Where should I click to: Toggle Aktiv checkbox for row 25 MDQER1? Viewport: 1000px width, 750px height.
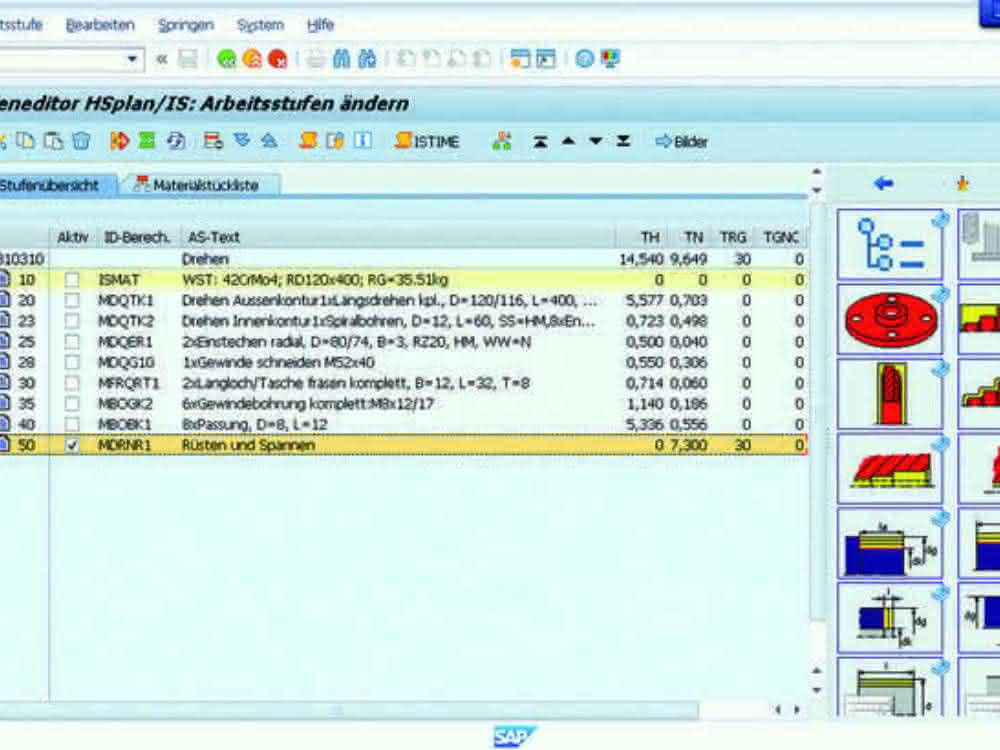pos(72,341)
